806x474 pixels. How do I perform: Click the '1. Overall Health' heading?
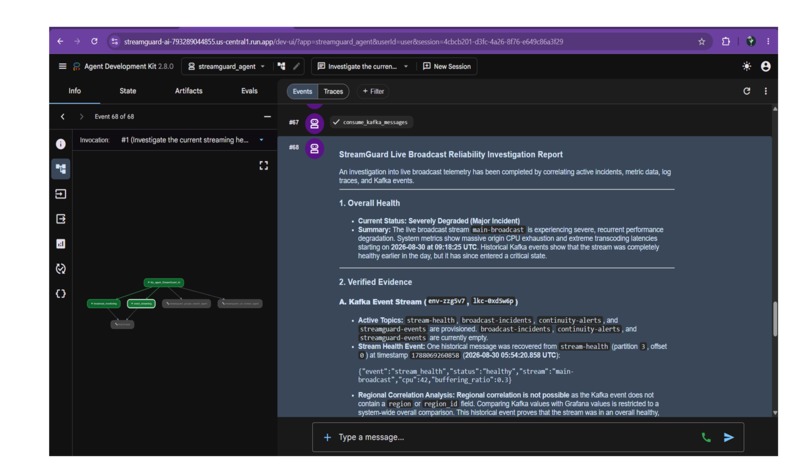pos(369,203)
